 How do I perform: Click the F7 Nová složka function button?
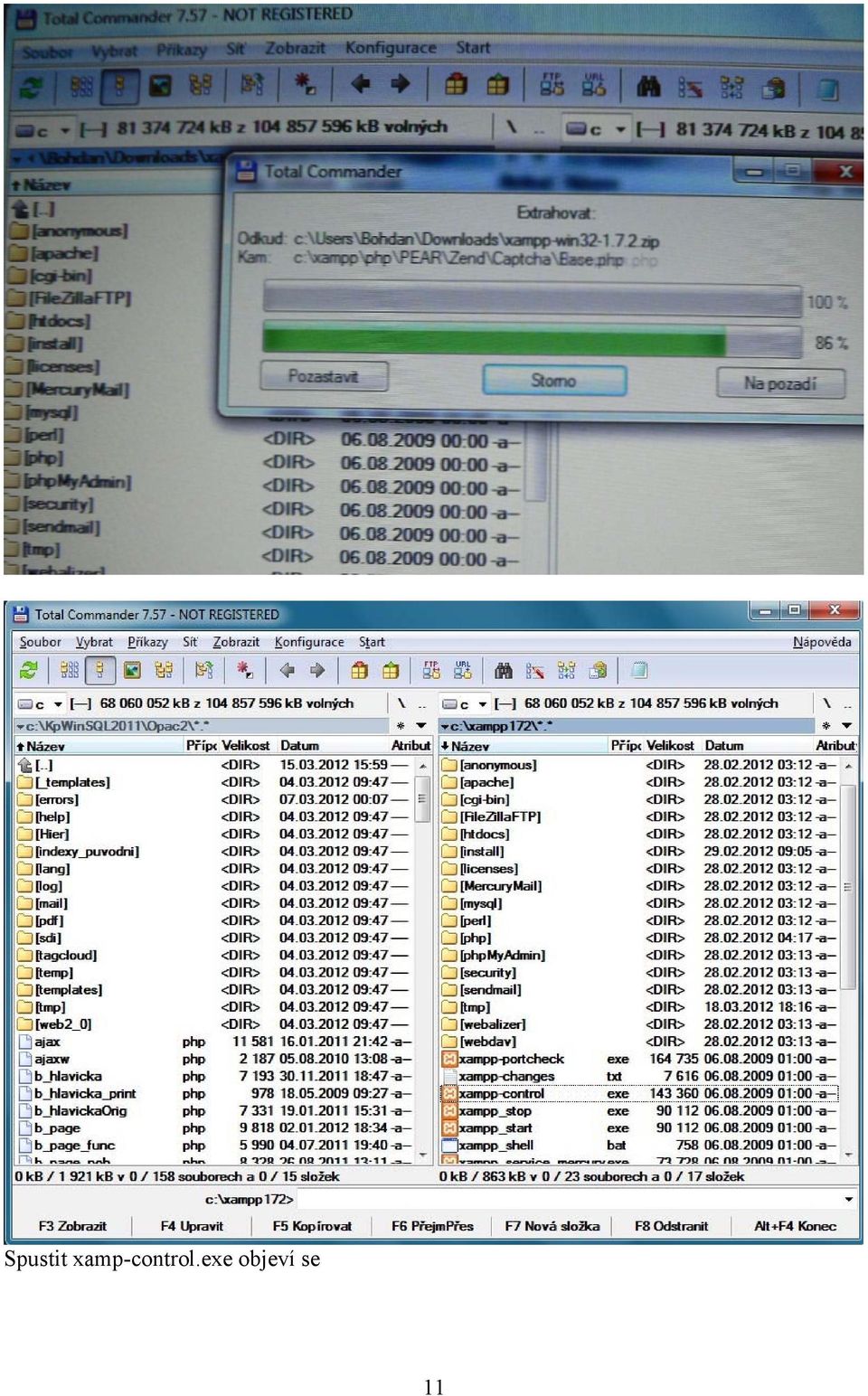[552, 1226]
